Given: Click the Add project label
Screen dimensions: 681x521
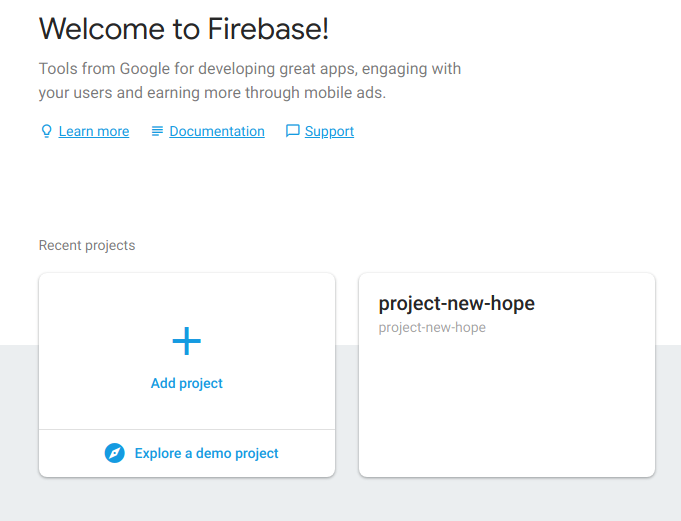Looking at the screenshot, I should [x=187, y=383].
